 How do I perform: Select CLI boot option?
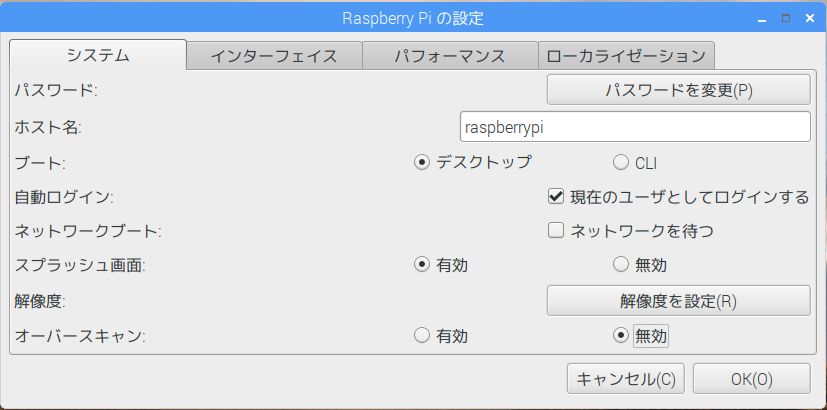coord(636,163)
